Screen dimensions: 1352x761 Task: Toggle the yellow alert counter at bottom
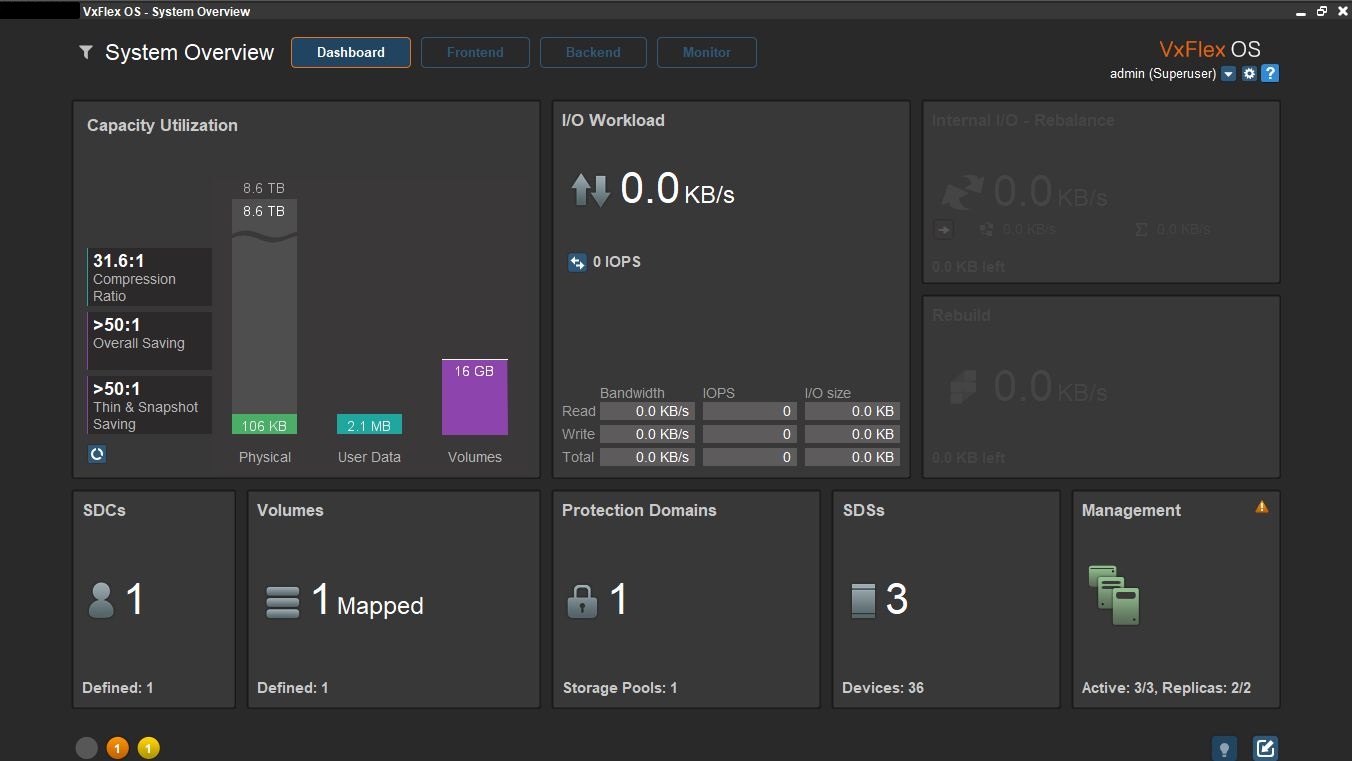pos(148,747)
